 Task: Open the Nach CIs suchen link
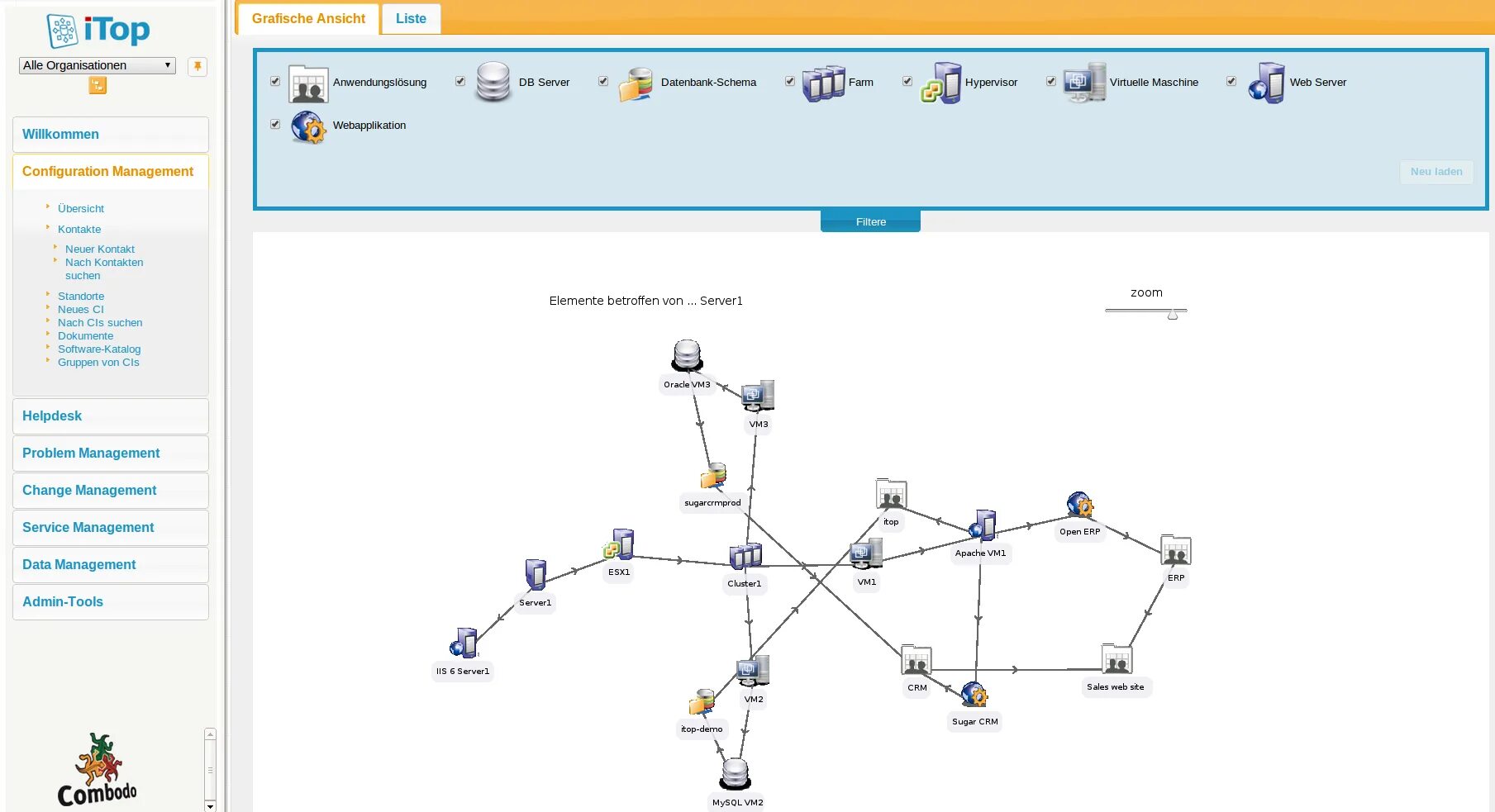click(100, 322)
